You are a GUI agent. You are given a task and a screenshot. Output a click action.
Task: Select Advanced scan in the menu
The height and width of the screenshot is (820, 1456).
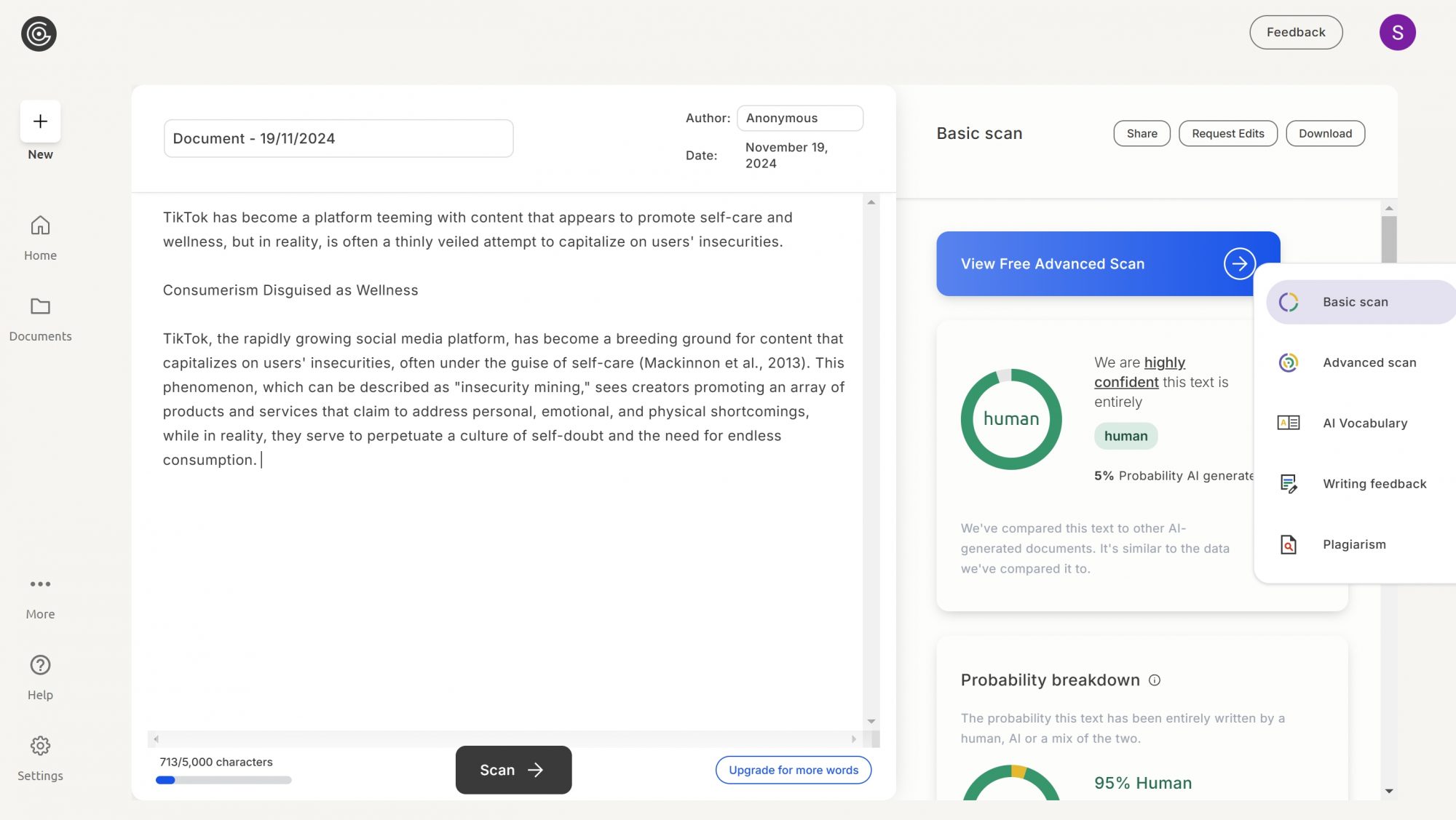[x=1361, y=362]
